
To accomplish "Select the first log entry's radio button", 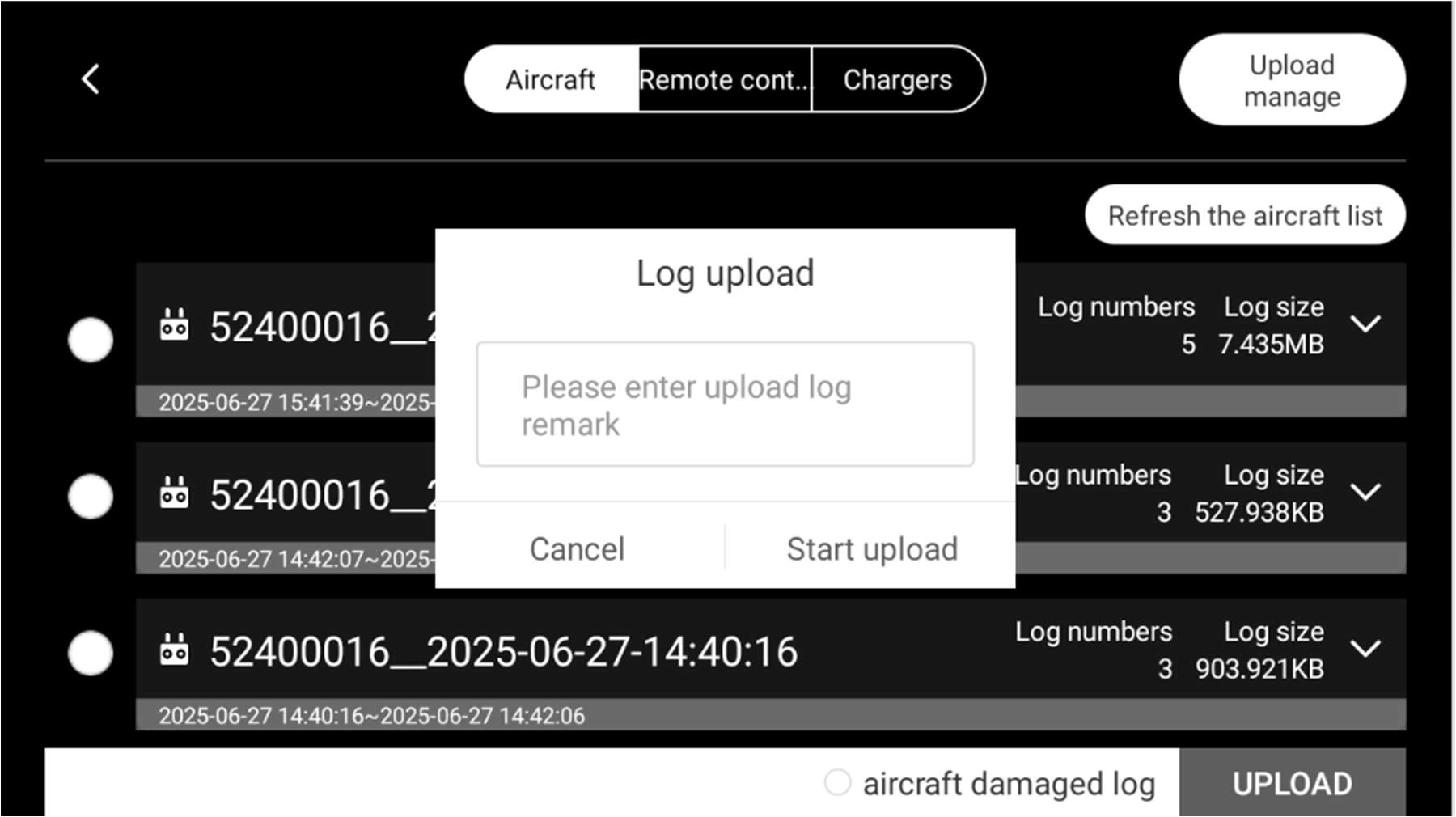I will pos(91,340).
